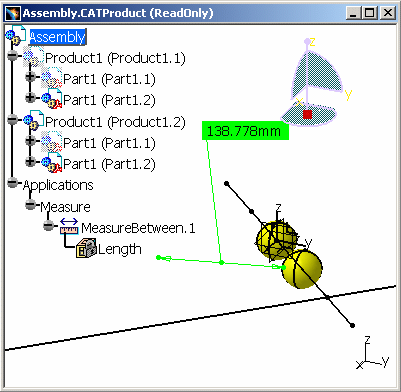Collapse the MeasureBetween.1 node
This screenshot has height=392, width=401.
[49, 226]
